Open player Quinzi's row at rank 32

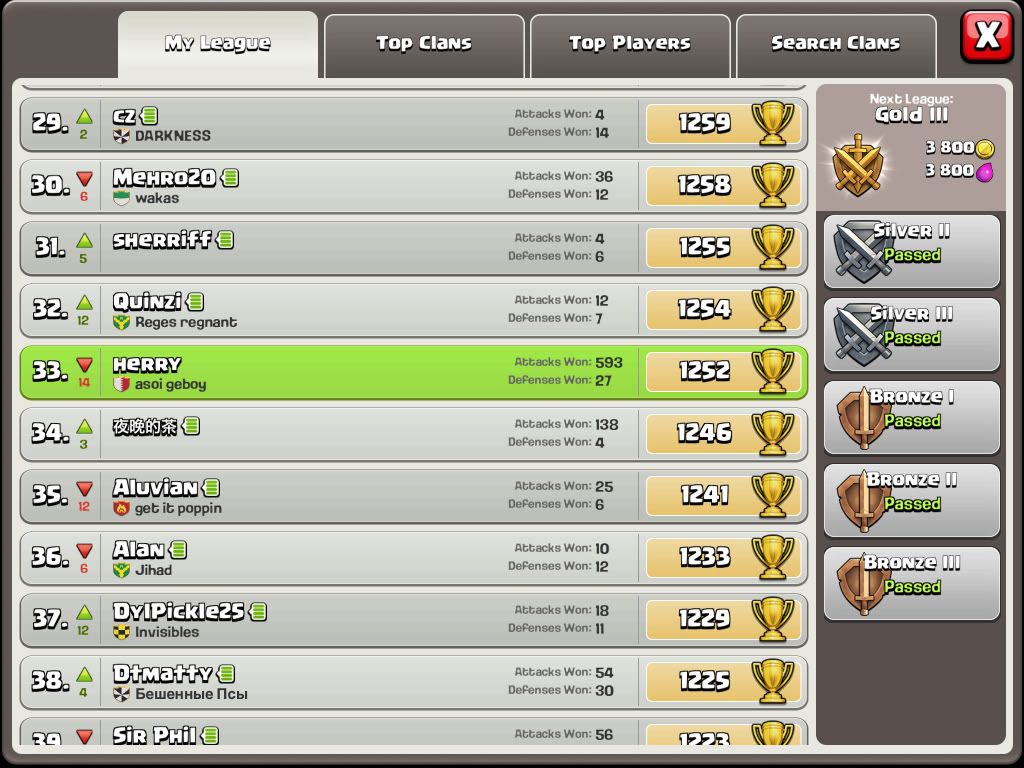click(x=413, y=310)
